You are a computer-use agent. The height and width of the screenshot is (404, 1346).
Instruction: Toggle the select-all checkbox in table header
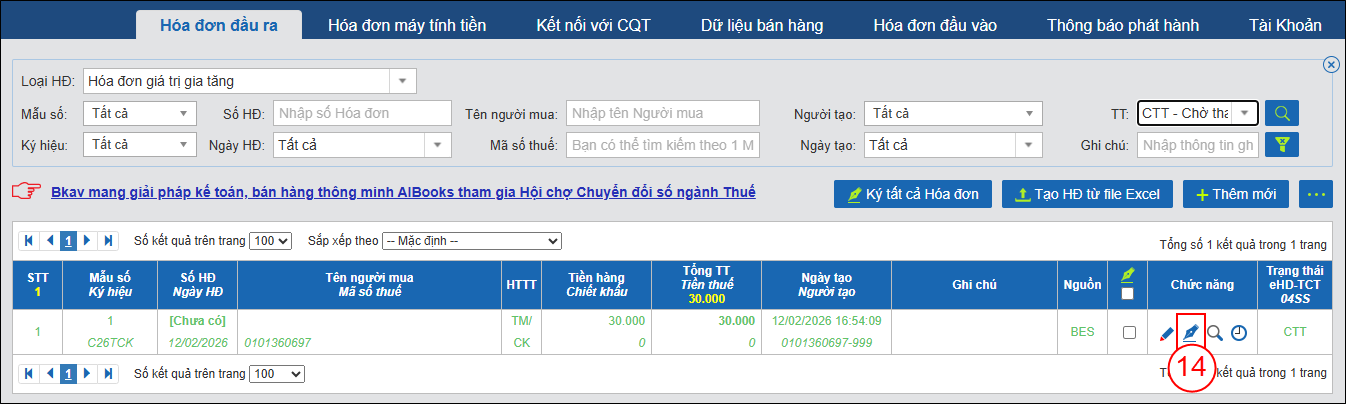pos(1129,294)
